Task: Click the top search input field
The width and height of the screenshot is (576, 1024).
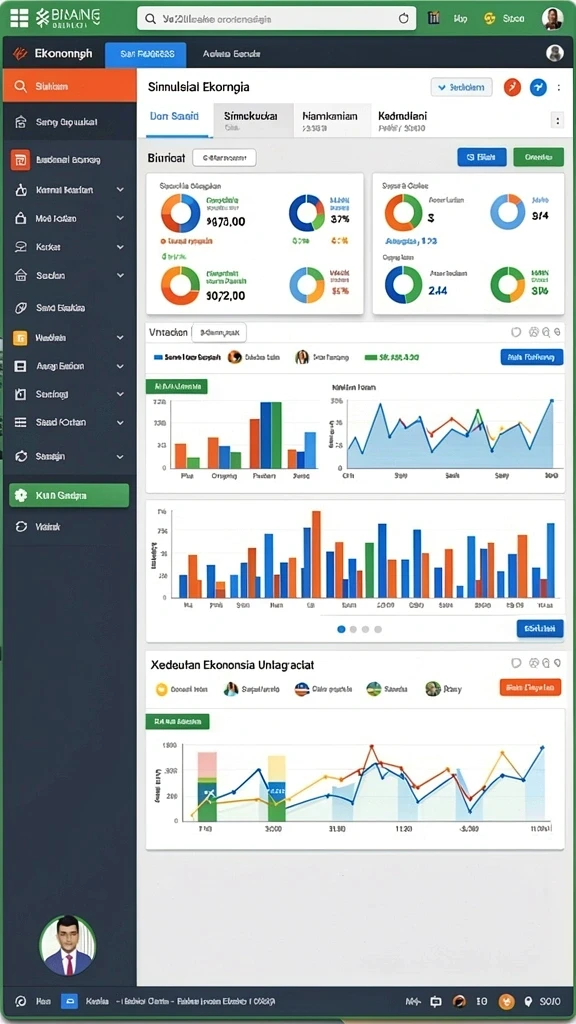Action: (x=276, y=19)
